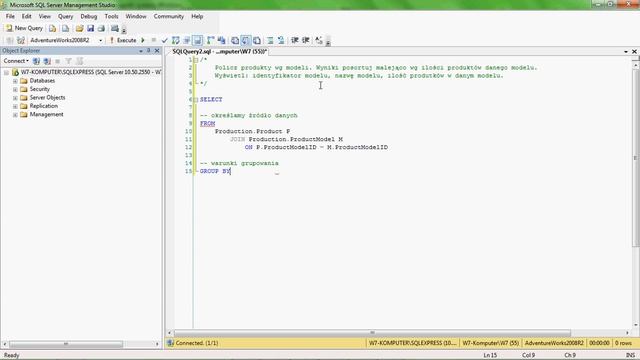Specify Values for Template Parameters
The width and height of the screenshot is (640, 360).
click(x=319, y=40)
